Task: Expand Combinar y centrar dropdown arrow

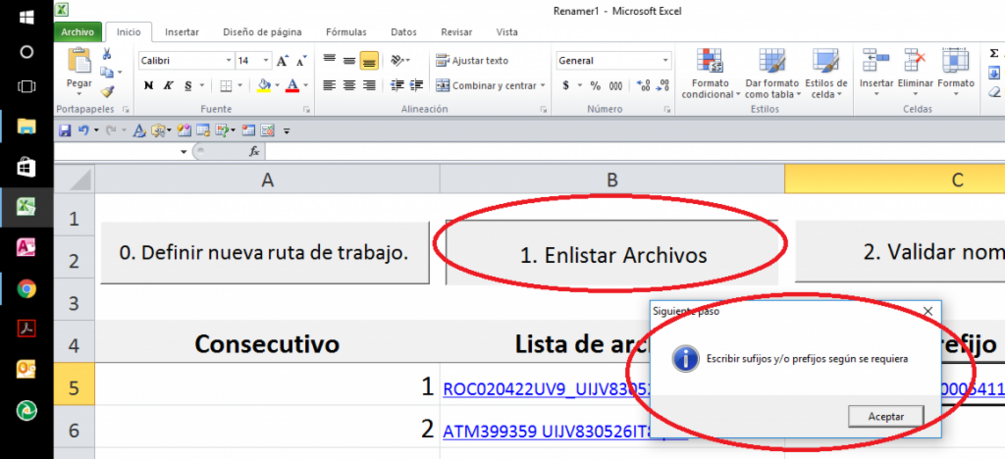Action: pos(542,85)
